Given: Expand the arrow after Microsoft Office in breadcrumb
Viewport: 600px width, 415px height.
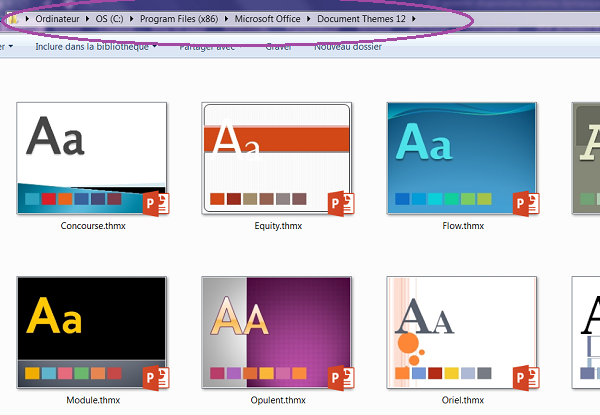Looking at the screenshot, I should click(x=308, y=19).
